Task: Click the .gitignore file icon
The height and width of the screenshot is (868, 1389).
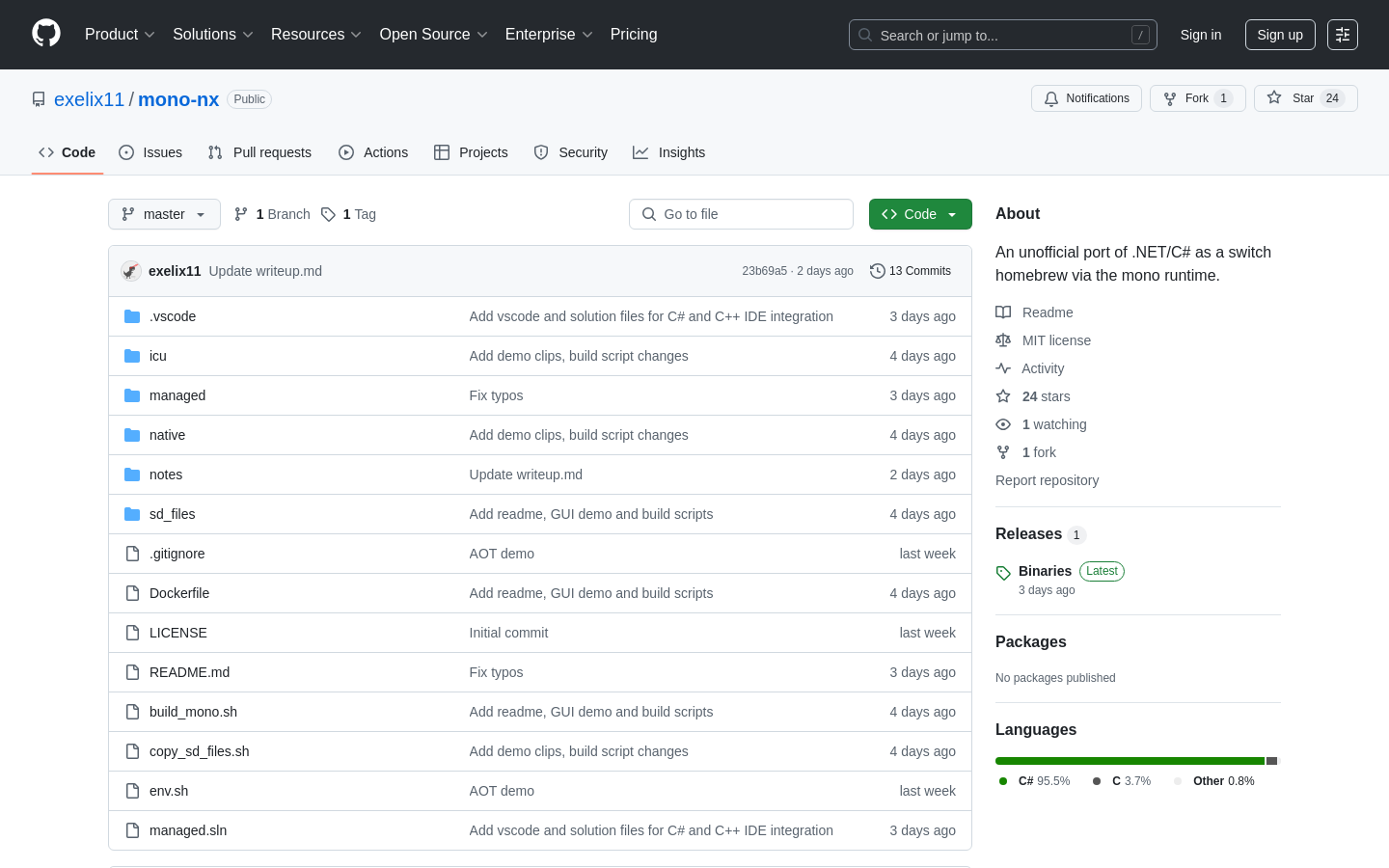Action: 132,554
